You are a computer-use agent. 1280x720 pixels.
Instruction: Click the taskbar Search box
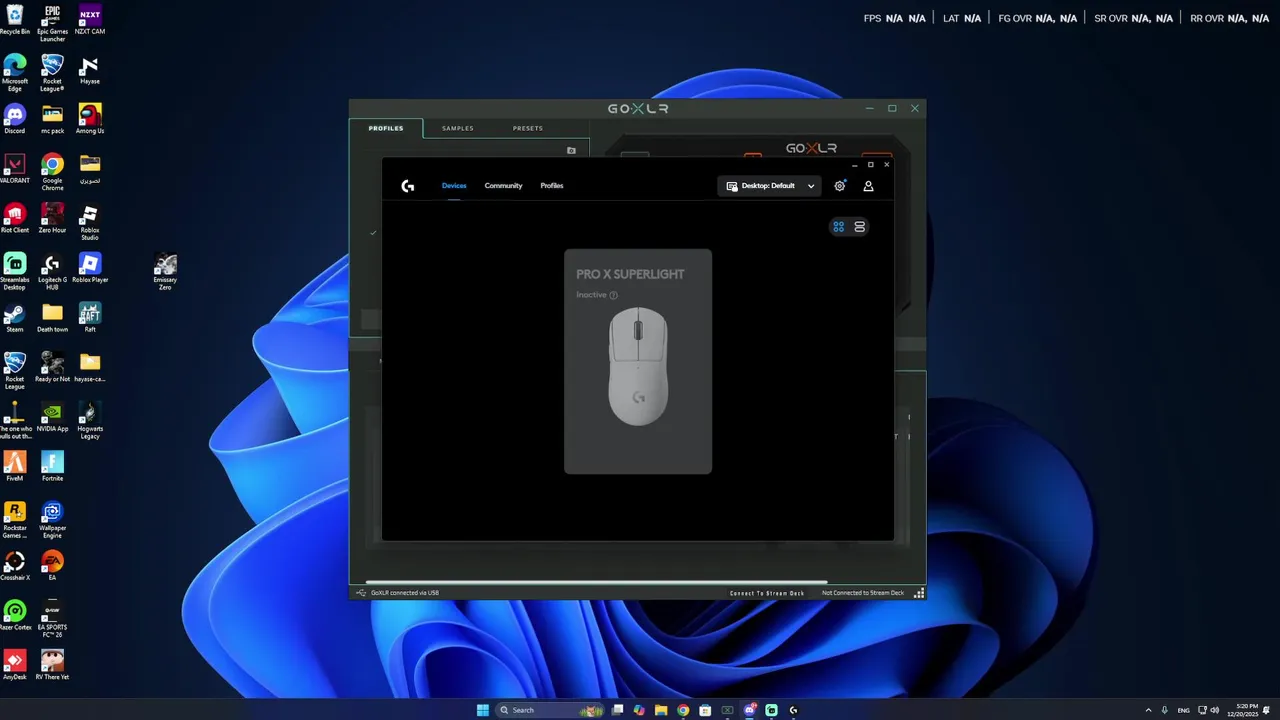(550, 710)
